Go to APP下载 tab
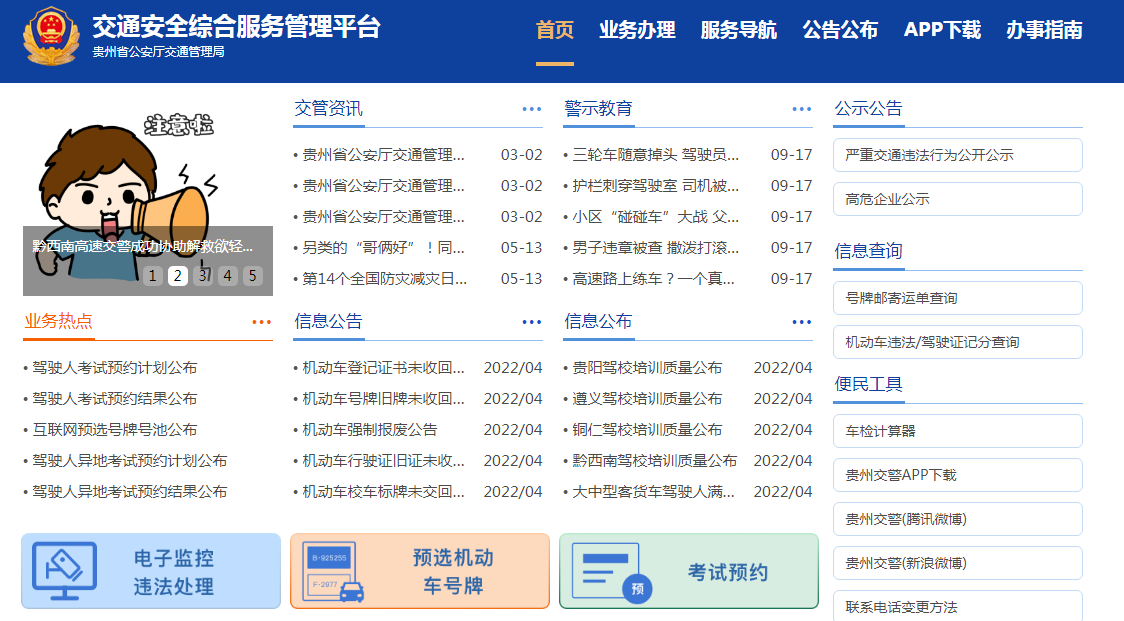Viewport: 1124px width, 621px height. click(x=942, y=30)
